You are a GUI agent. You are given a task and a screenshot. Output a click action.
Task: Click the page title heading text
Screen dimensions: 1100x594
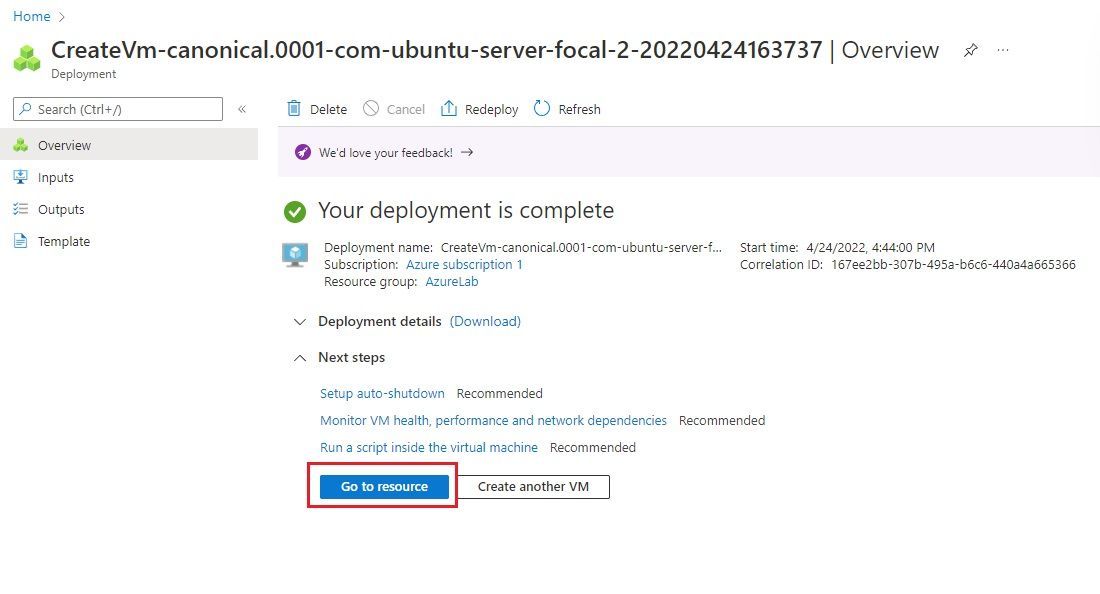[x=495, y=50]
